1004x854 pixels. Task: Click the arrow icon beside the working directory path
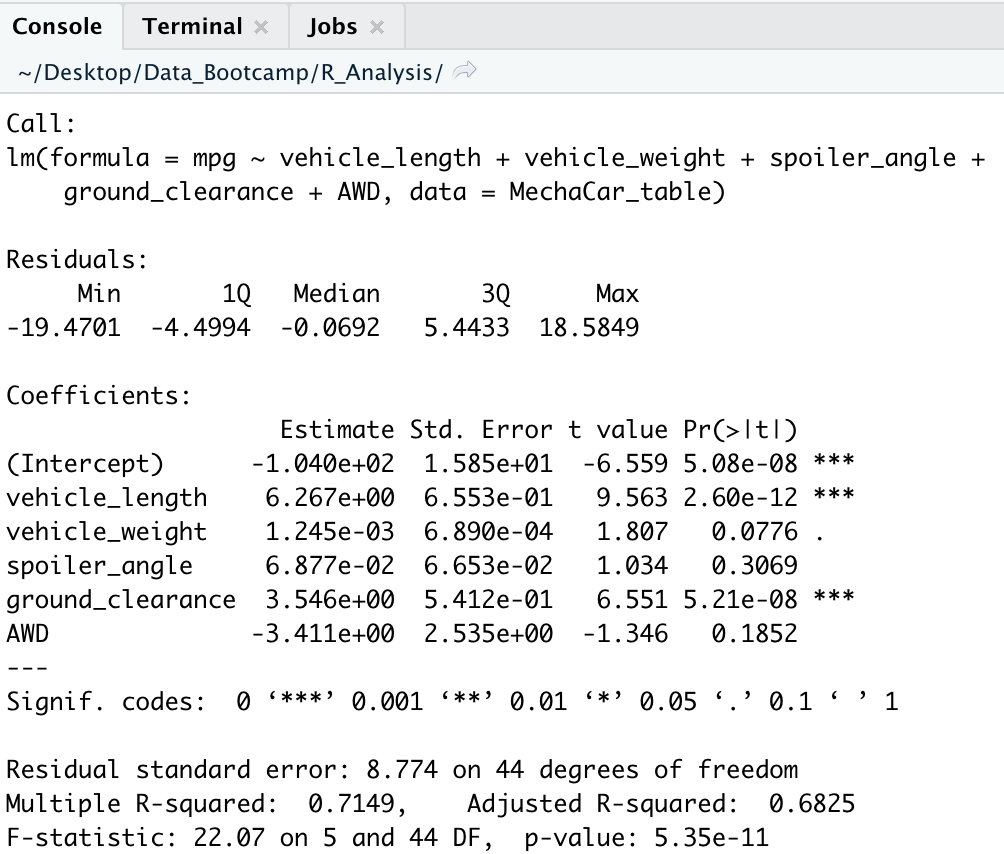click(460, 70)
